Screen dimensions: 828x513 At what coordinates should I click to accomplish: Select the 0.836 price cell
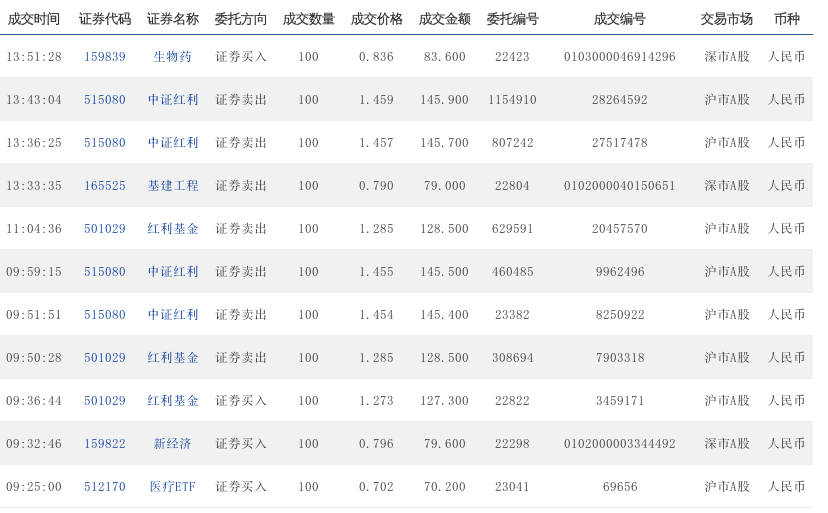(x=377, y=57)
